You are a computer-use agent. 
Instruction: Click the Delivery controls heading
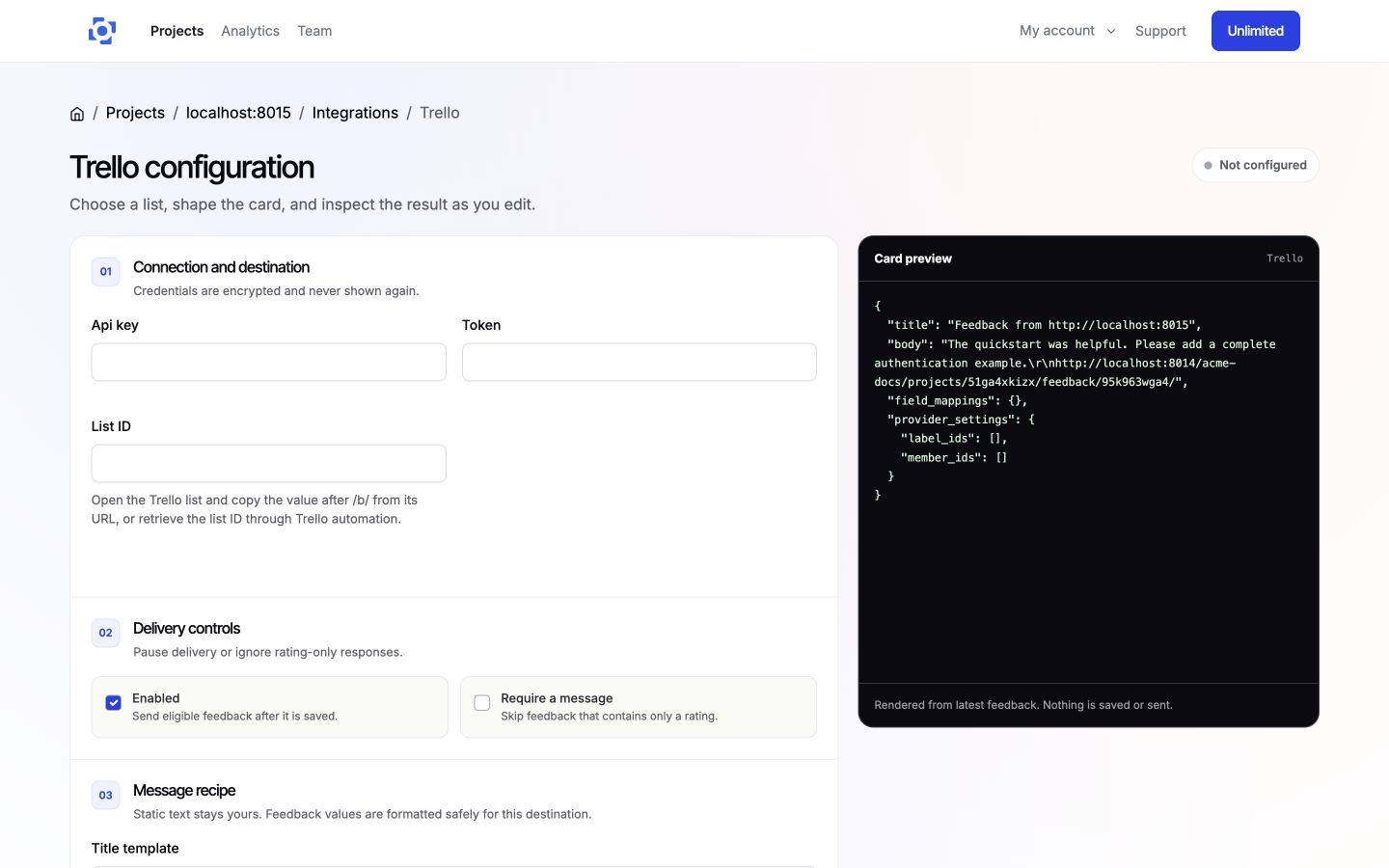pos(186,629)
